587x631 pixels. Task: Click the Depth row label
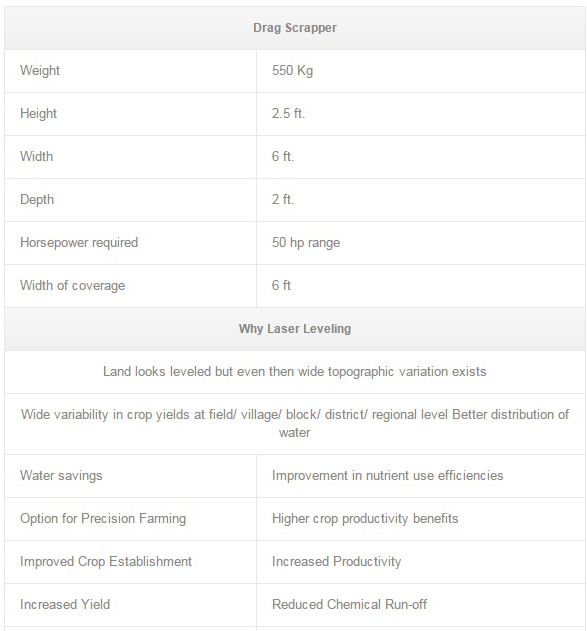(37, 200)
